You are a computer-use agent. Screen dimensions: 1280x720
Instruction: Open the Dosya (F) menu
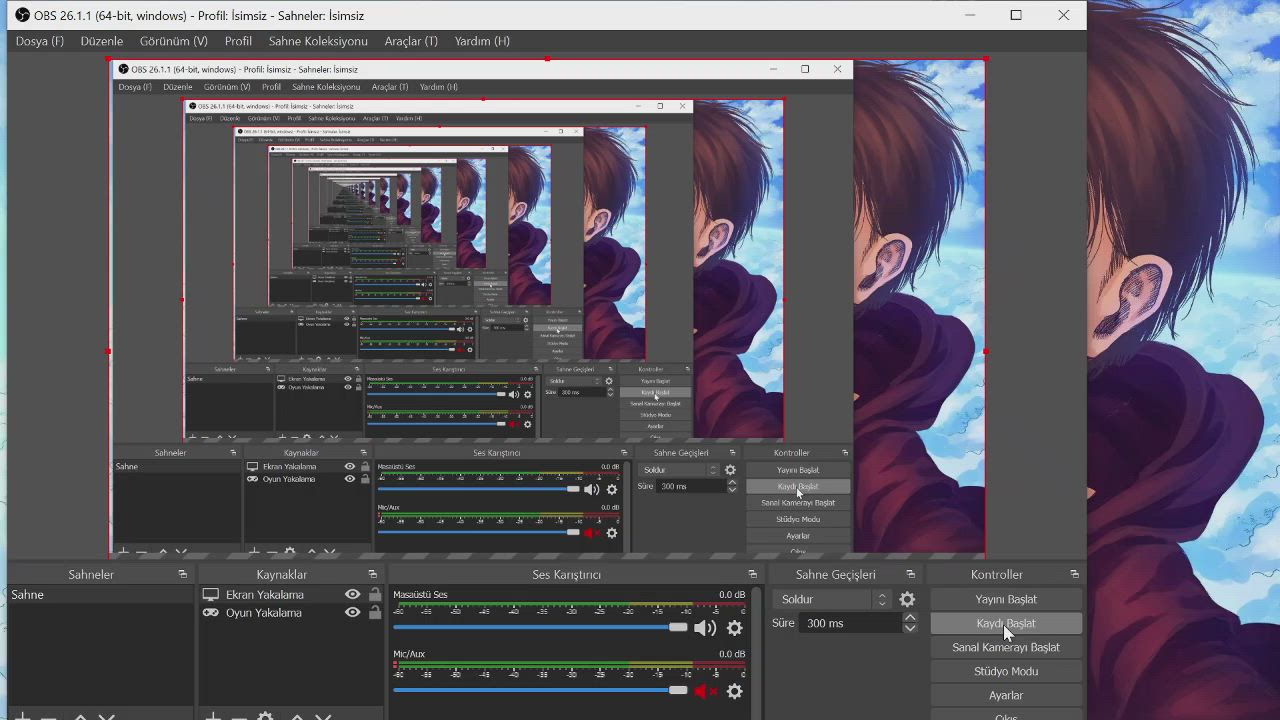tap(40, 41)
